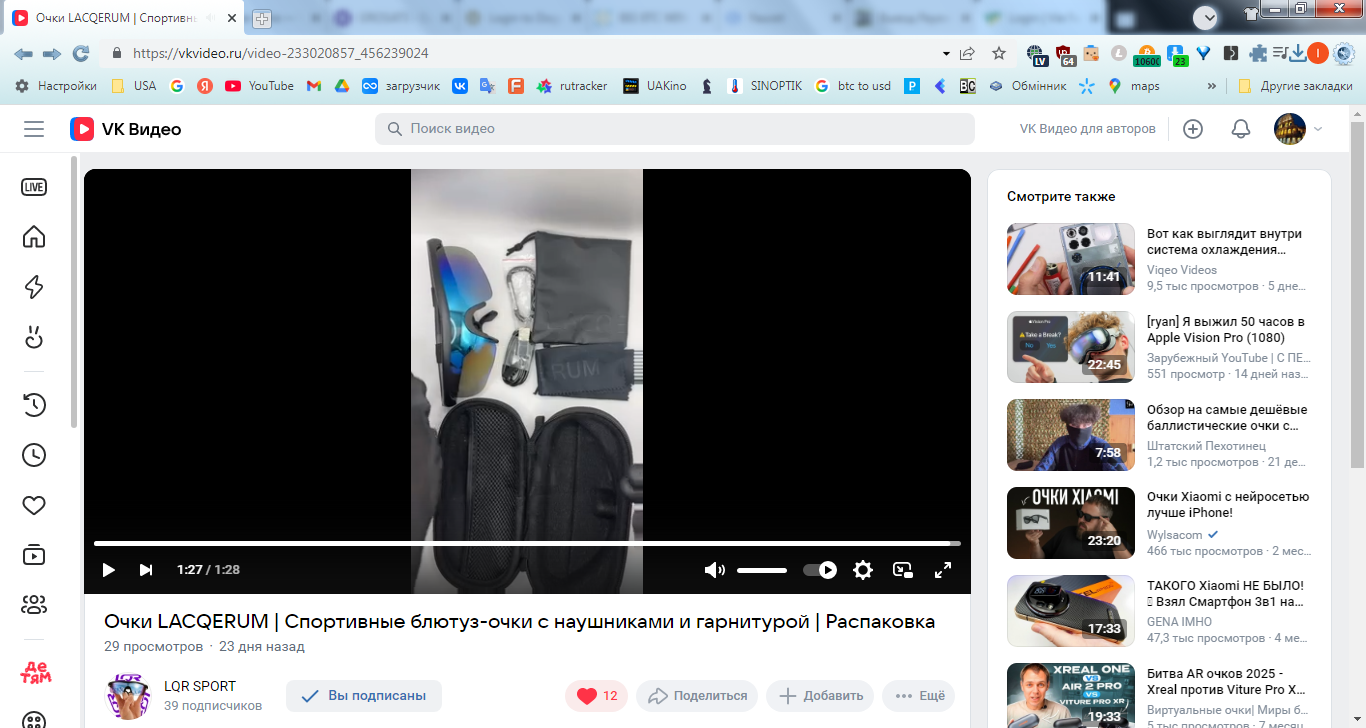Open the Watch Later clock sidebar icon

coord(34,455)
